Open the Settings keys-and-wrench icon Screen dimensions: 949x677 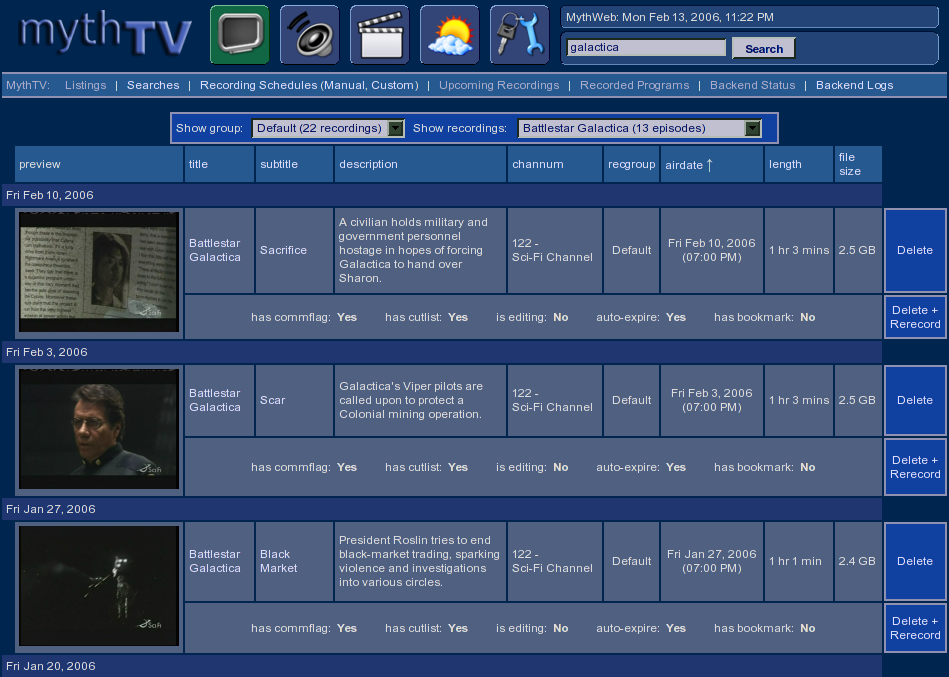(x=519, y=34)
